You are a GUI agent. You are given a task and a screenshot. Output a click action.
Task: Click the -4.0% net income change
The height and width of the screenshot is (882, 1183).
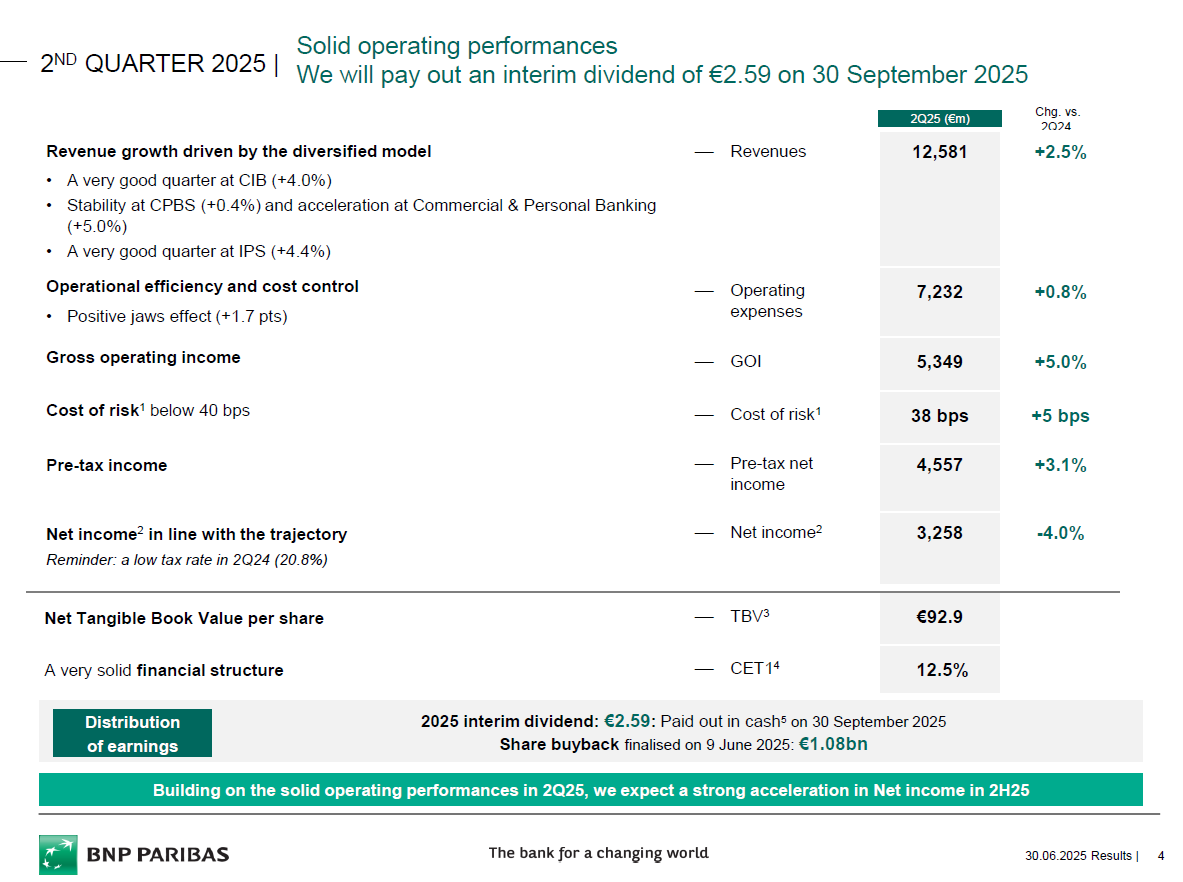(1060, 533)
